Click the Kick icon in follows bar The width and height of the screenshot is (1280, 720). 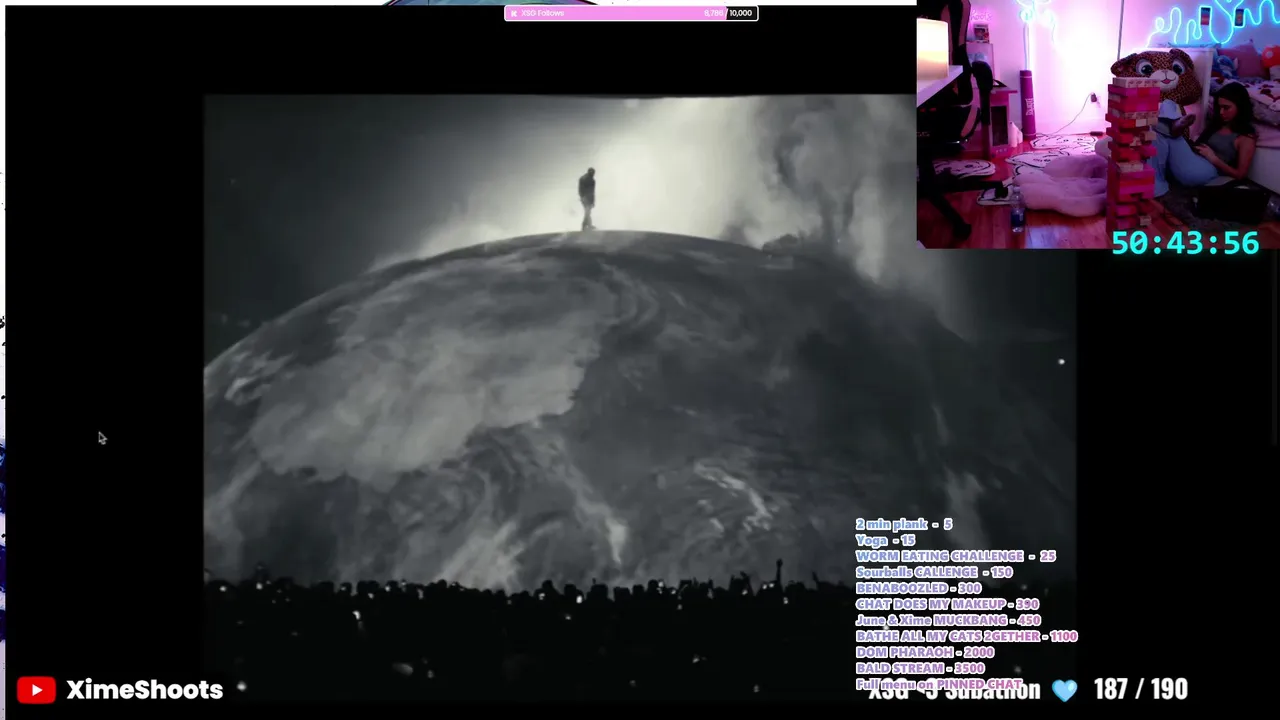(x=513, y=13)
